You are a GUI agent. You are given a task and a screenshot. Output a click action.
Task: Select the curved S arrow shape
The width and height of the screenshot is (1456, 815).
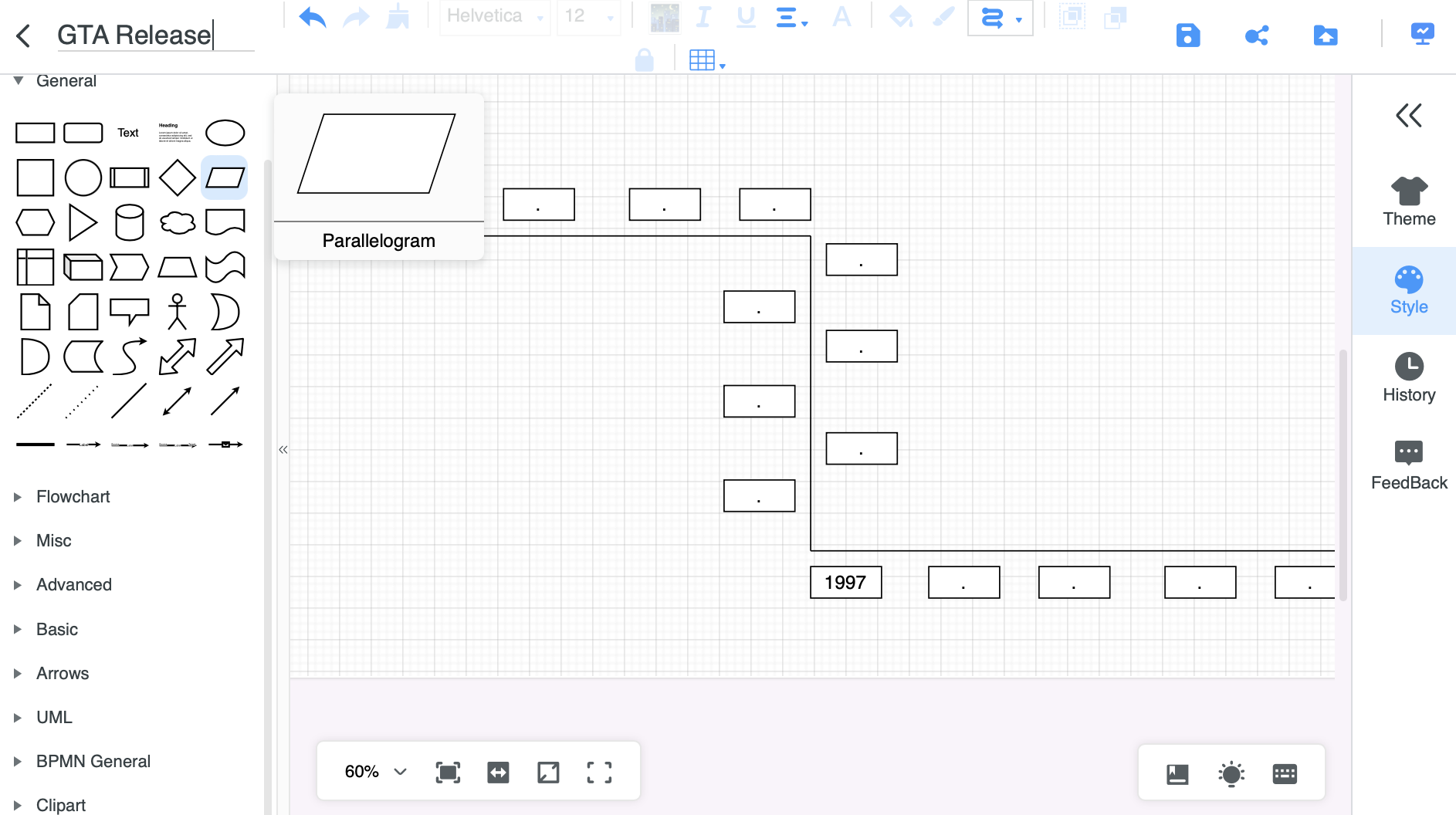point(129,357)
